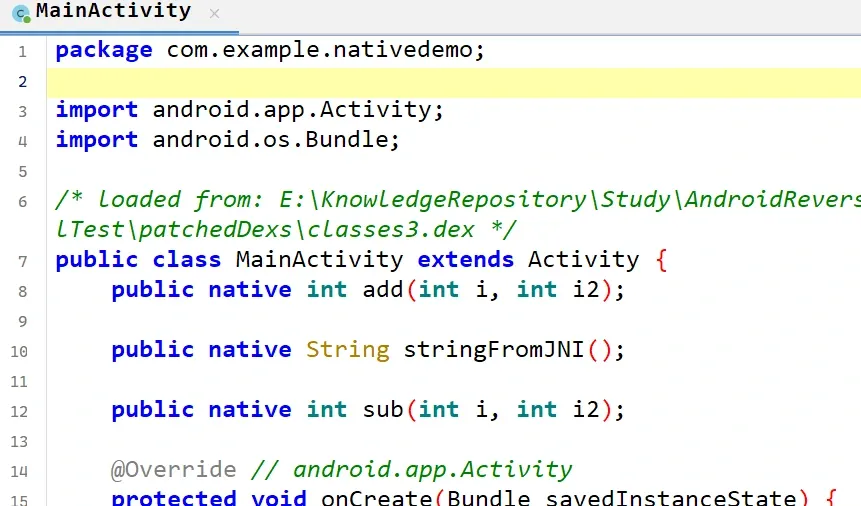Click line number 1 in the gutter
The height and width of the screenshot is (506, 861).
[23, 52]
